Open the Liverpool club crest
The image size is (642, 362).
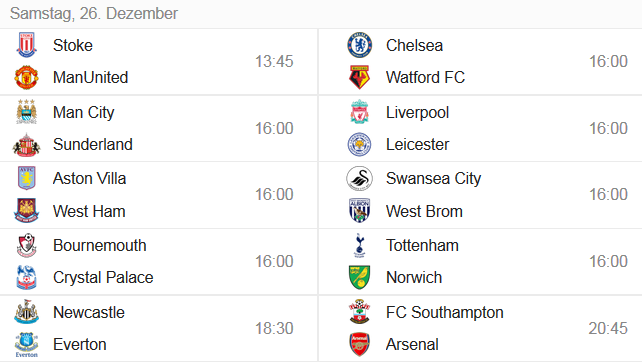pyautogui.click(x=359, y=112)
